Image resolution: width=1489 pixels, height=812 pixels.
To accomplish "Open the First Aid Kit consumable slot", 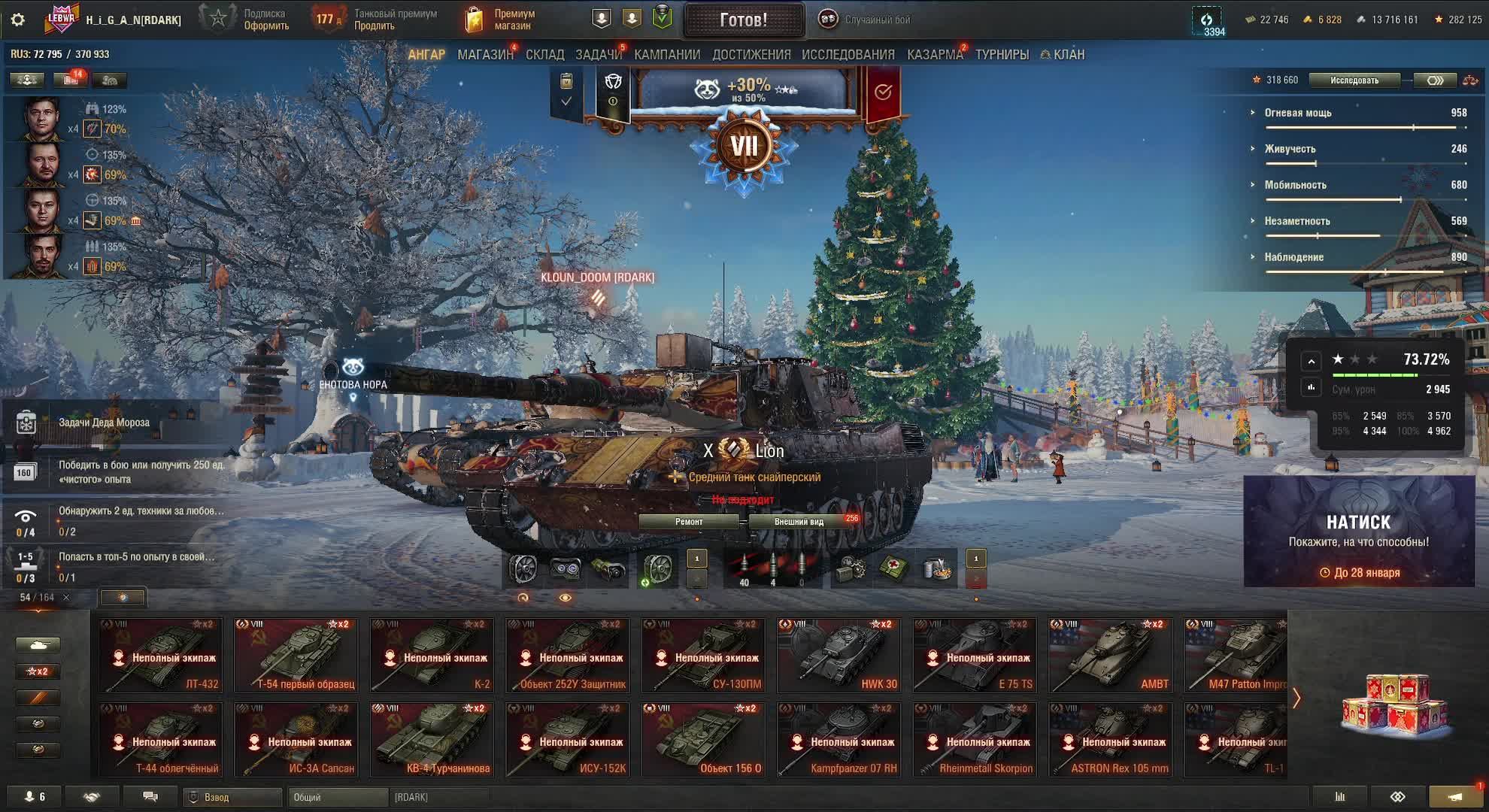I will click(x=894, y=569).
